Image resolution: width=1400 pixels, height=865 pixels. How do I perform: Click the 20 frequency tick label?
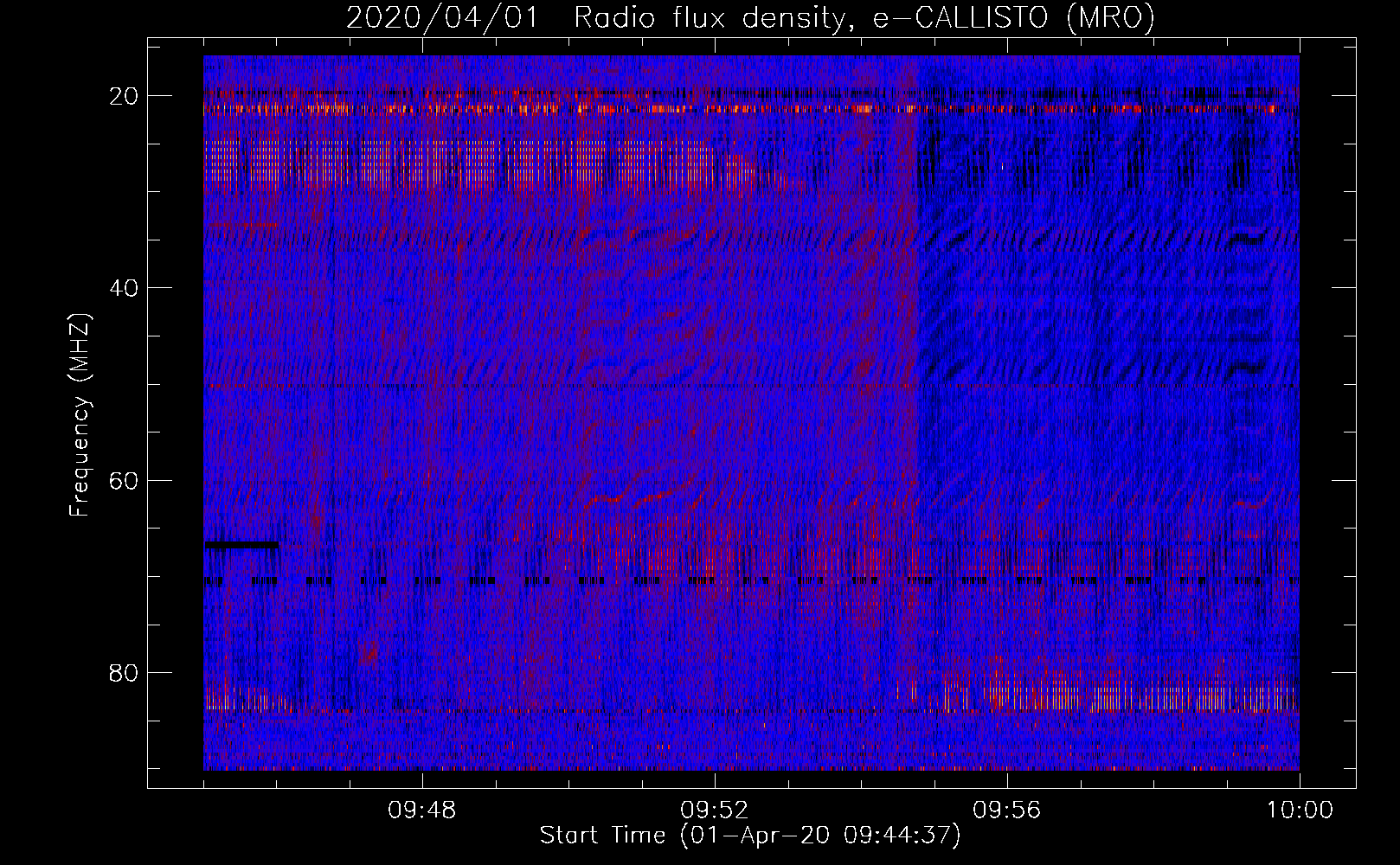pyautogui.click(x=125, y=96)
